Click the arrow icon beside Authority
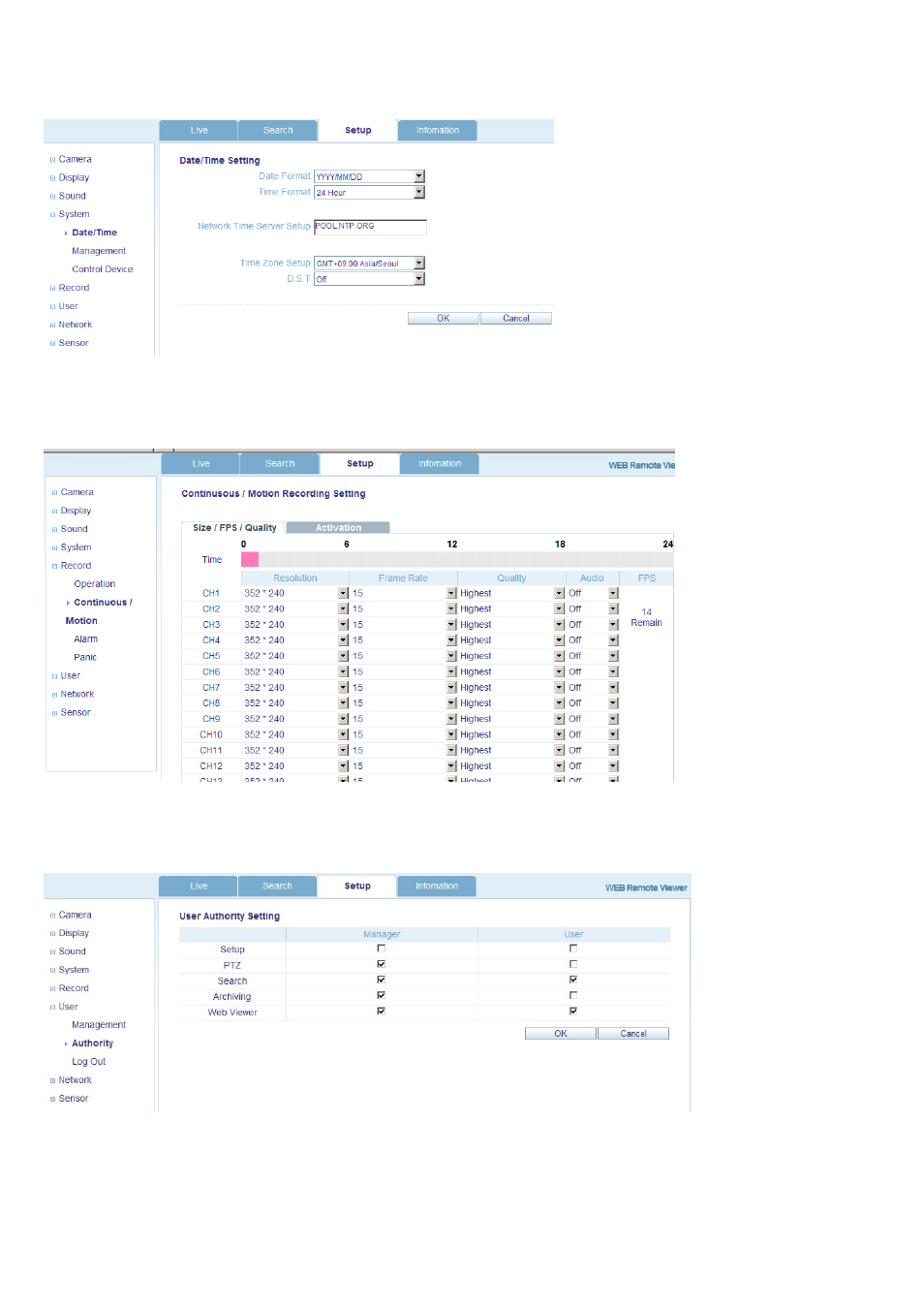 click(x=66, y=1044)
